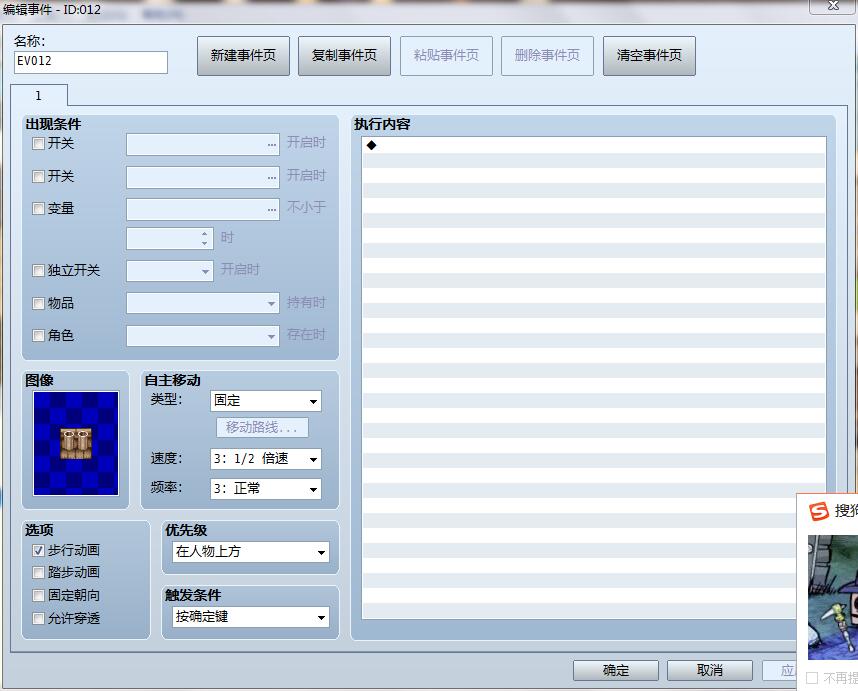Open the 角色 actor dropdown
Viewport: 858px width, 691px height.
(x=203, y=336)
